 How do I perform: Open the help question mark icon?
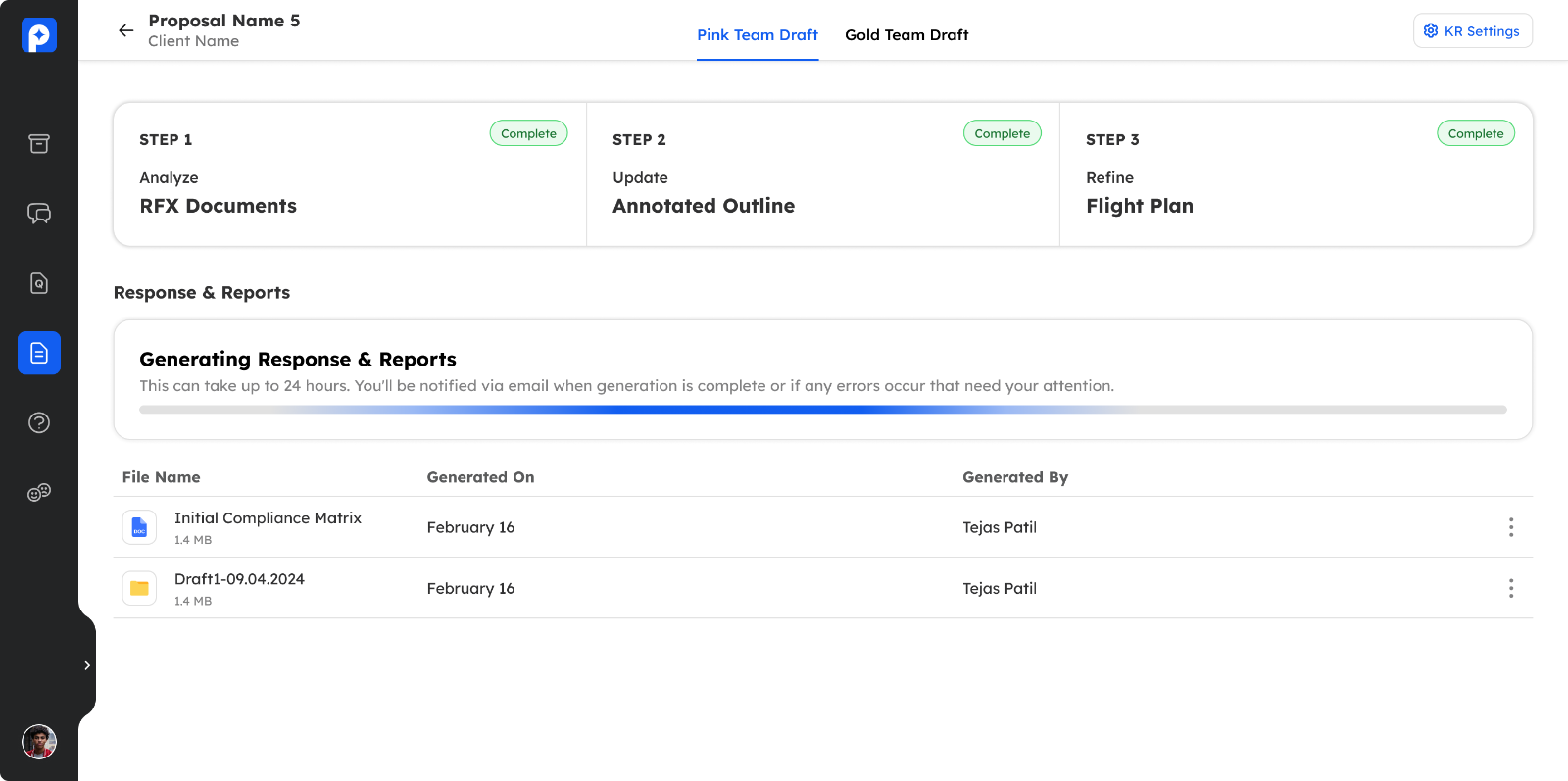[39, 422]
